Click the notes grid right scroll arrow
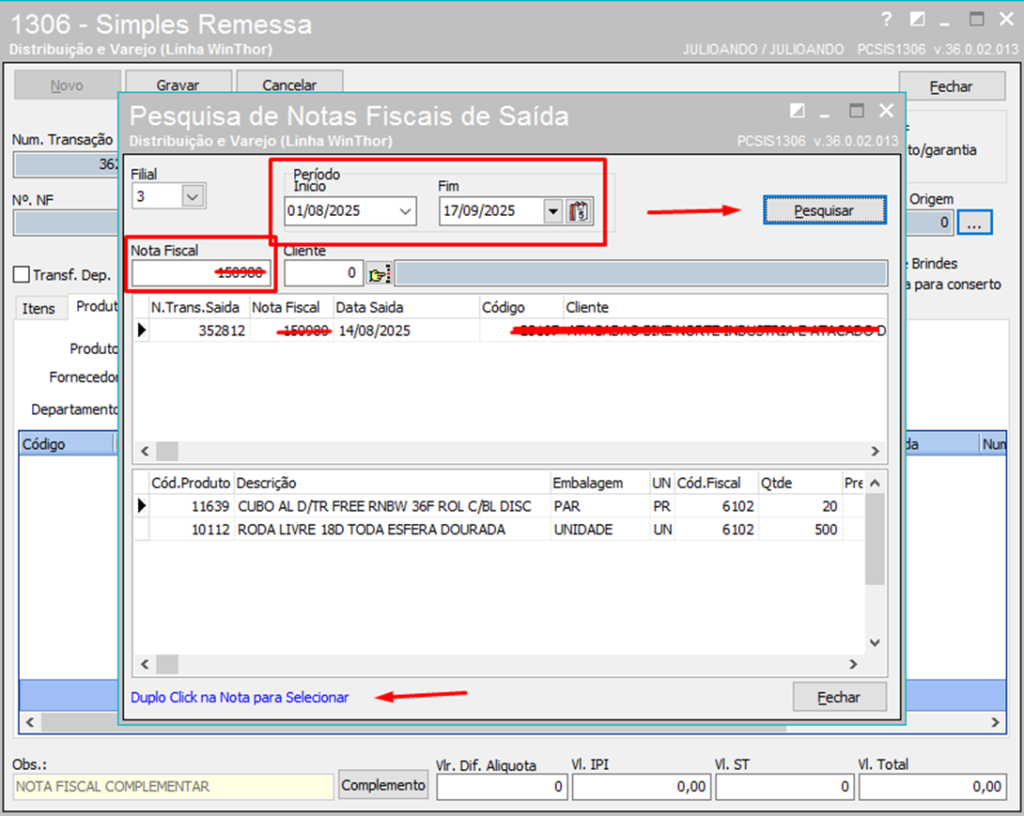Viewport: 1024px width, 816px height. [875, 451]
